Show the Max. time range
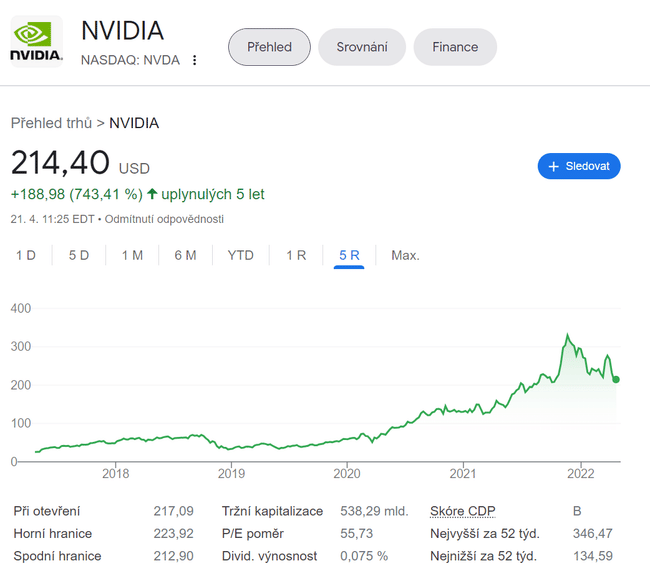The width and height of the screenshot is (650, 570). tap(405, 255)
